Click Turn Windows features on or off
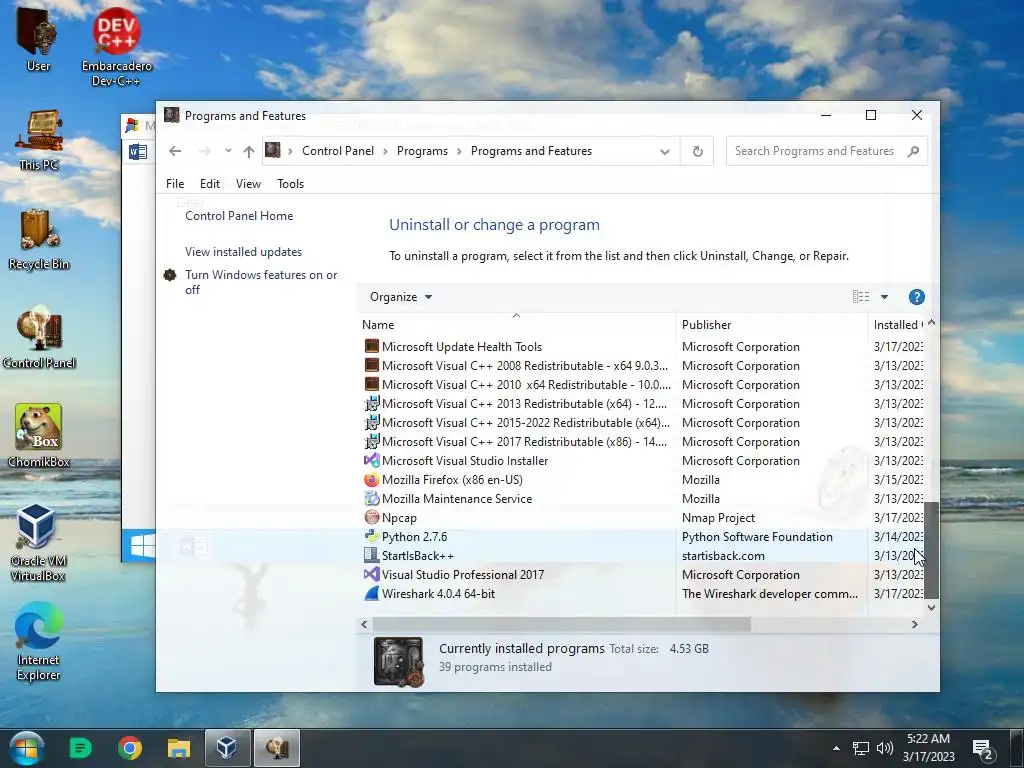1024x768 pixels. [261, 282]
